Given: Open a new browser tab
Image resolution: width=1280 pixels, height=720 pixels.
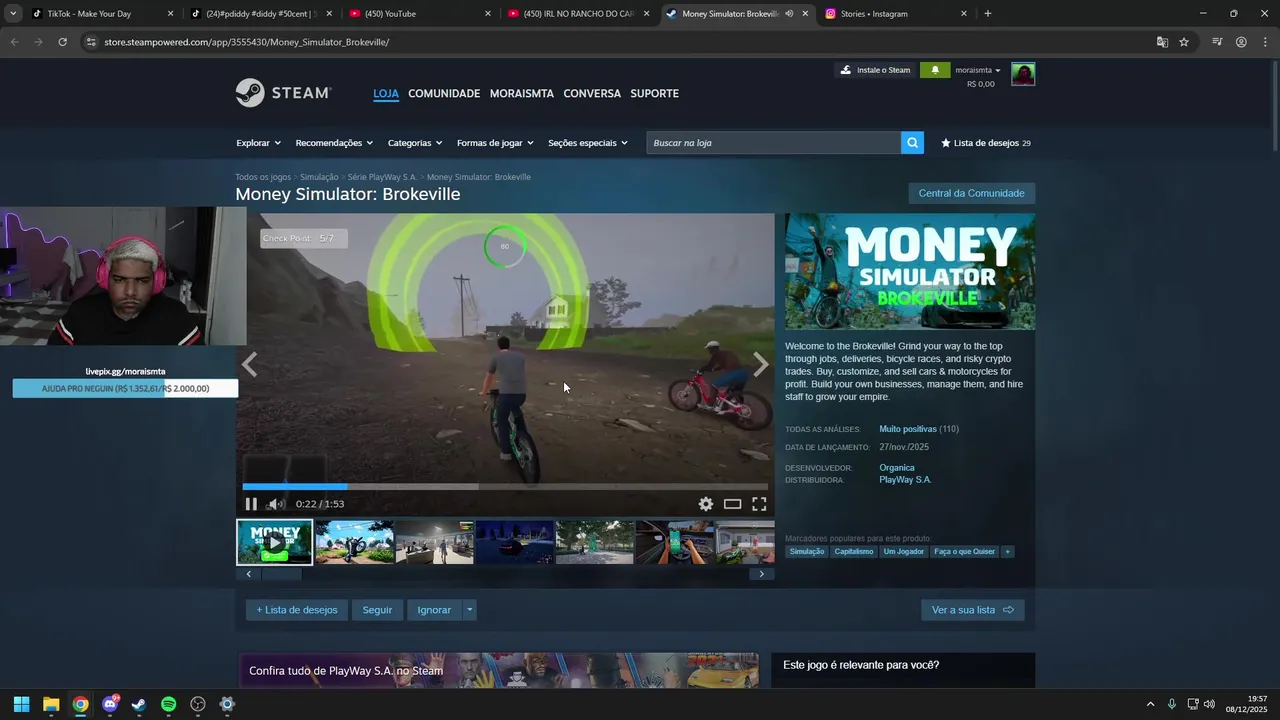Looking at the screenshot, I should pyautogui.click(x=988, y=14).
